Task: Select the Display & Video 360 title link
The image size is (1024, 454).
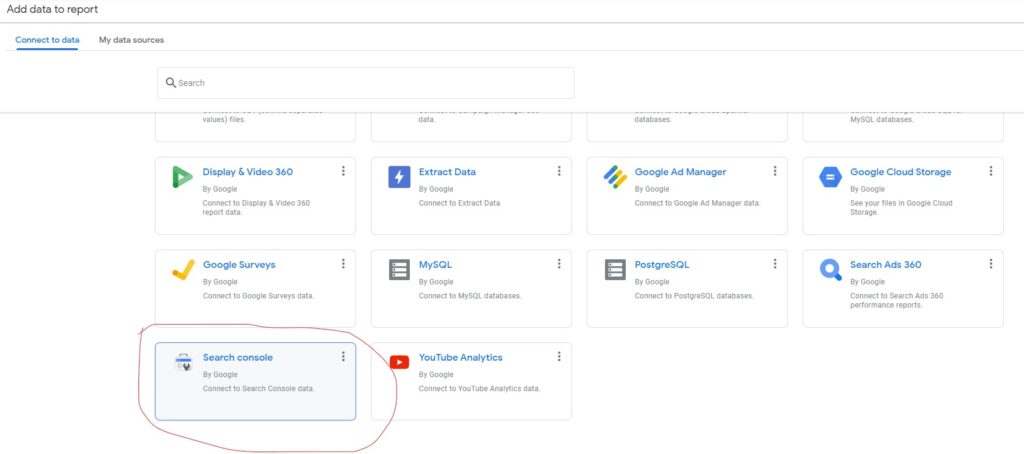Action: (x=248, y=172)
